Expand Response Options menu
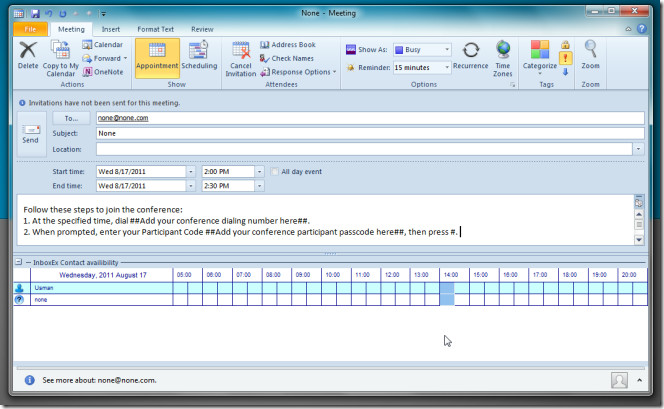 [x=334, y=72]
